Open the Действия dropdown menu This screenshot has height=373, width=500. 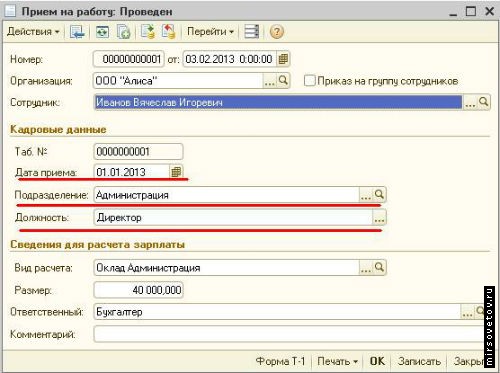tap(33, 32)
